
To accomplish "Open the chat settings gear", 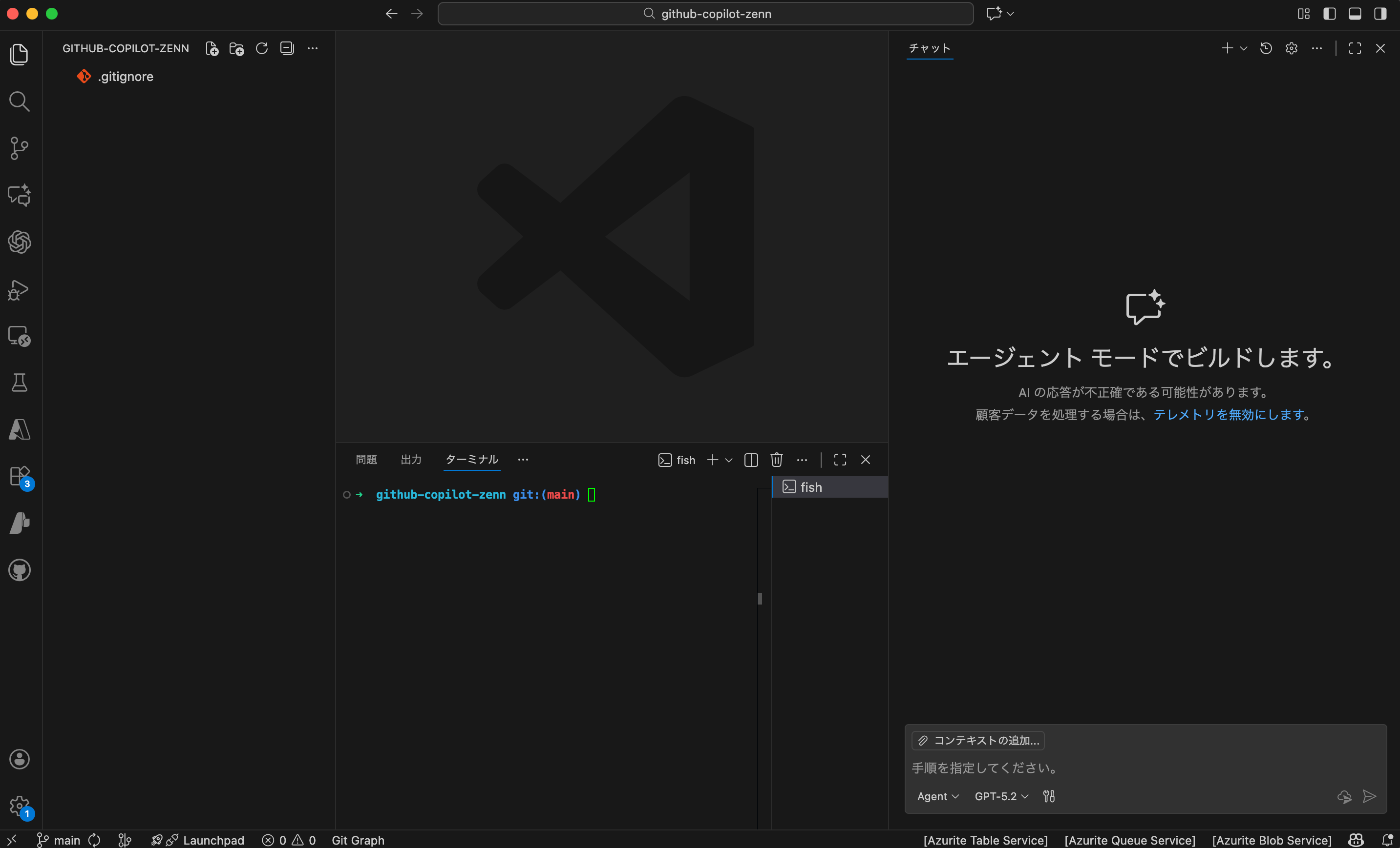I will [1291, 48].
